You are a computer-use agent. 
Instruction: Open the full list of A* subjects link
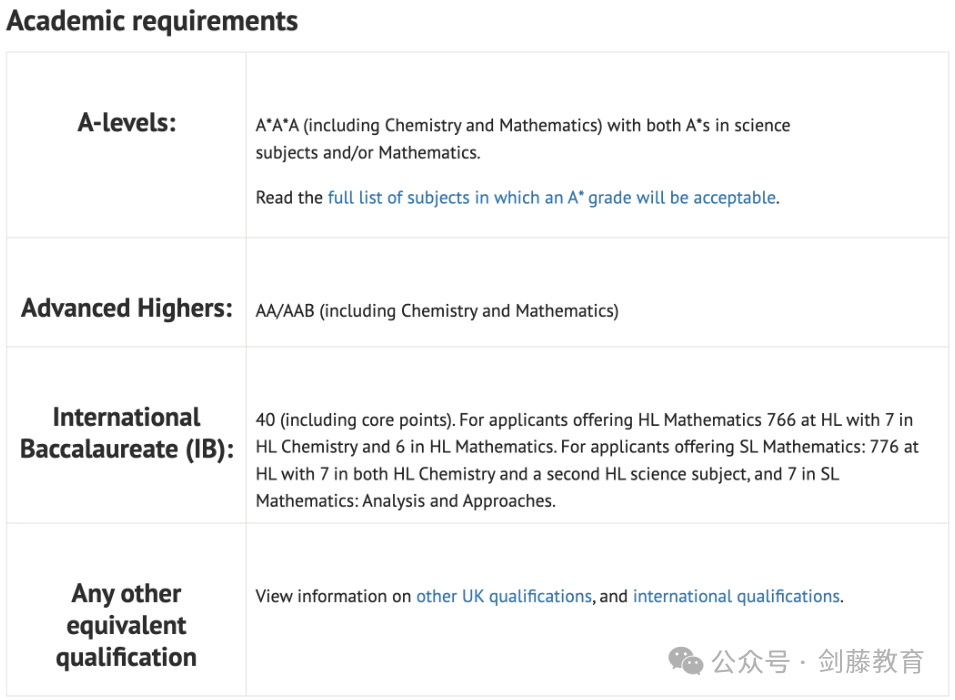coord(552,198)
